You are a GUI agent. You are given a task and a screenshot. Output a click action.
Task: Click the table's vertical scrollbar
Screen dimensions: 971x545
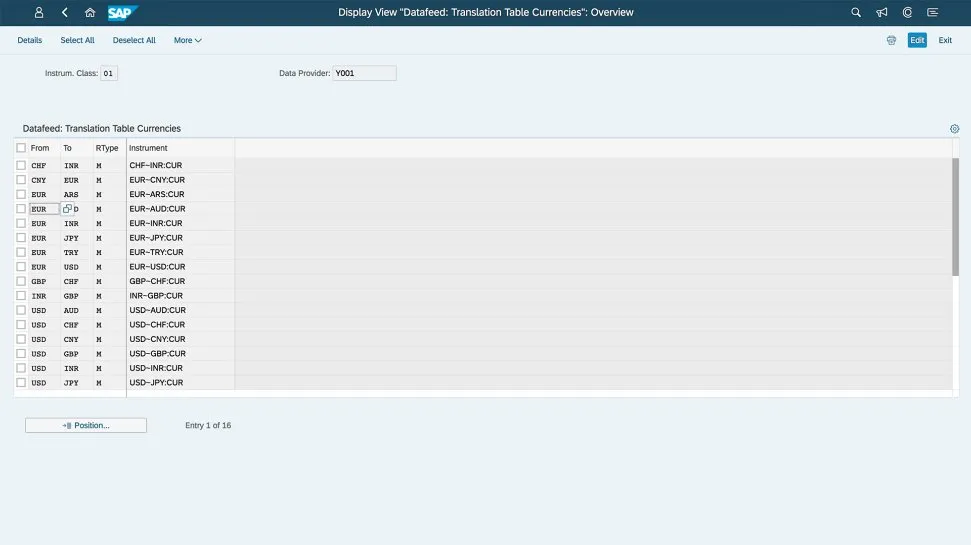tap(955, 216)
